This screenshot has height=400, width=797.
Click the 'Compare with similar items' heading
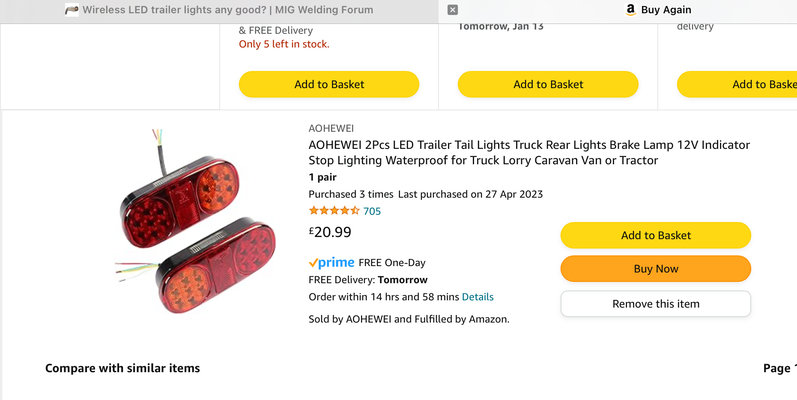click(x=122, y=368)
